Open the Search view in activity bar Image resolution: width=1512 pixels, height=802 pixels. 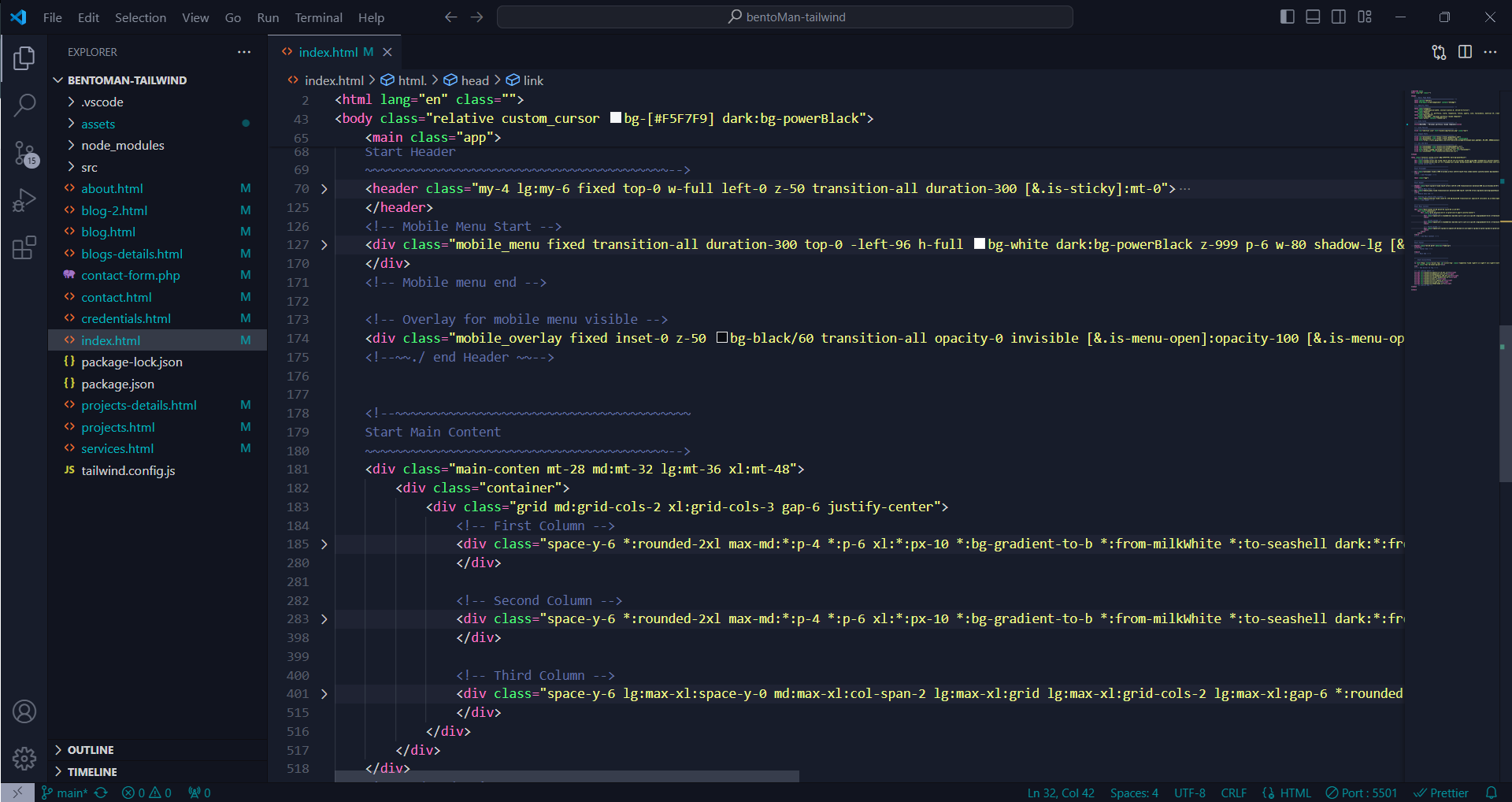tap(24, 105)
